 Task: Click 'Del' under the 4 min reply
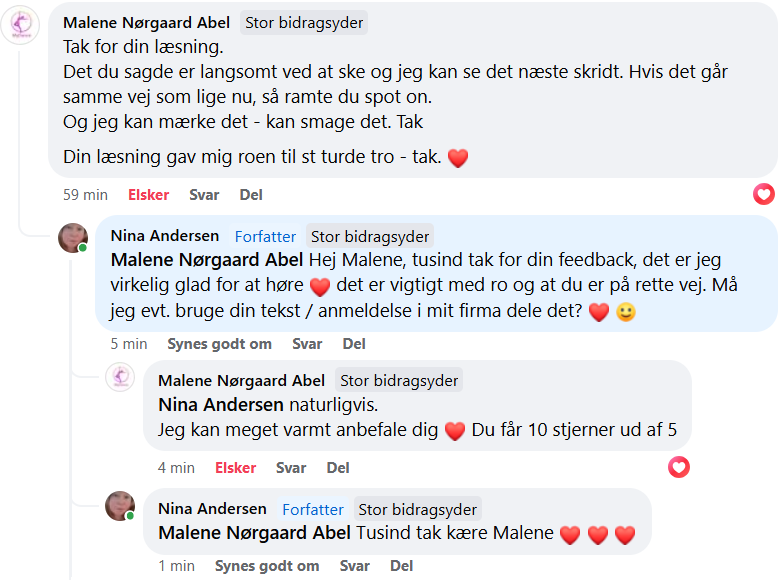pos(338,467)
